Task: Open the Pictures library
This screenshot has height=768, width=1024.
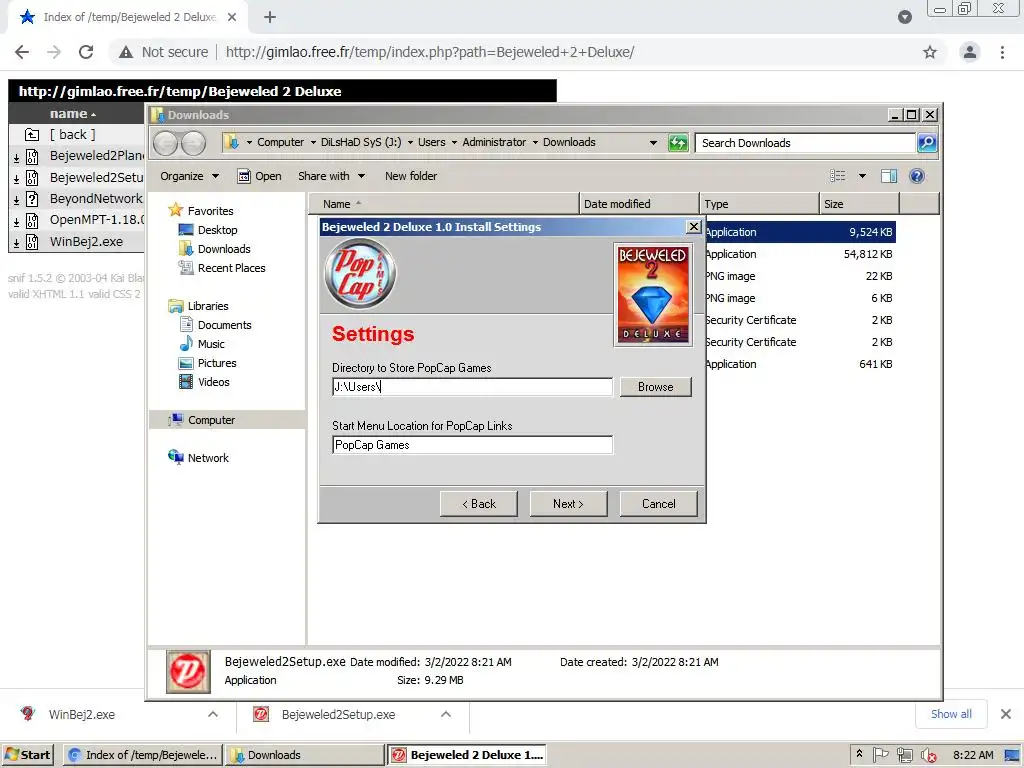Action: [x=217, y=362]
